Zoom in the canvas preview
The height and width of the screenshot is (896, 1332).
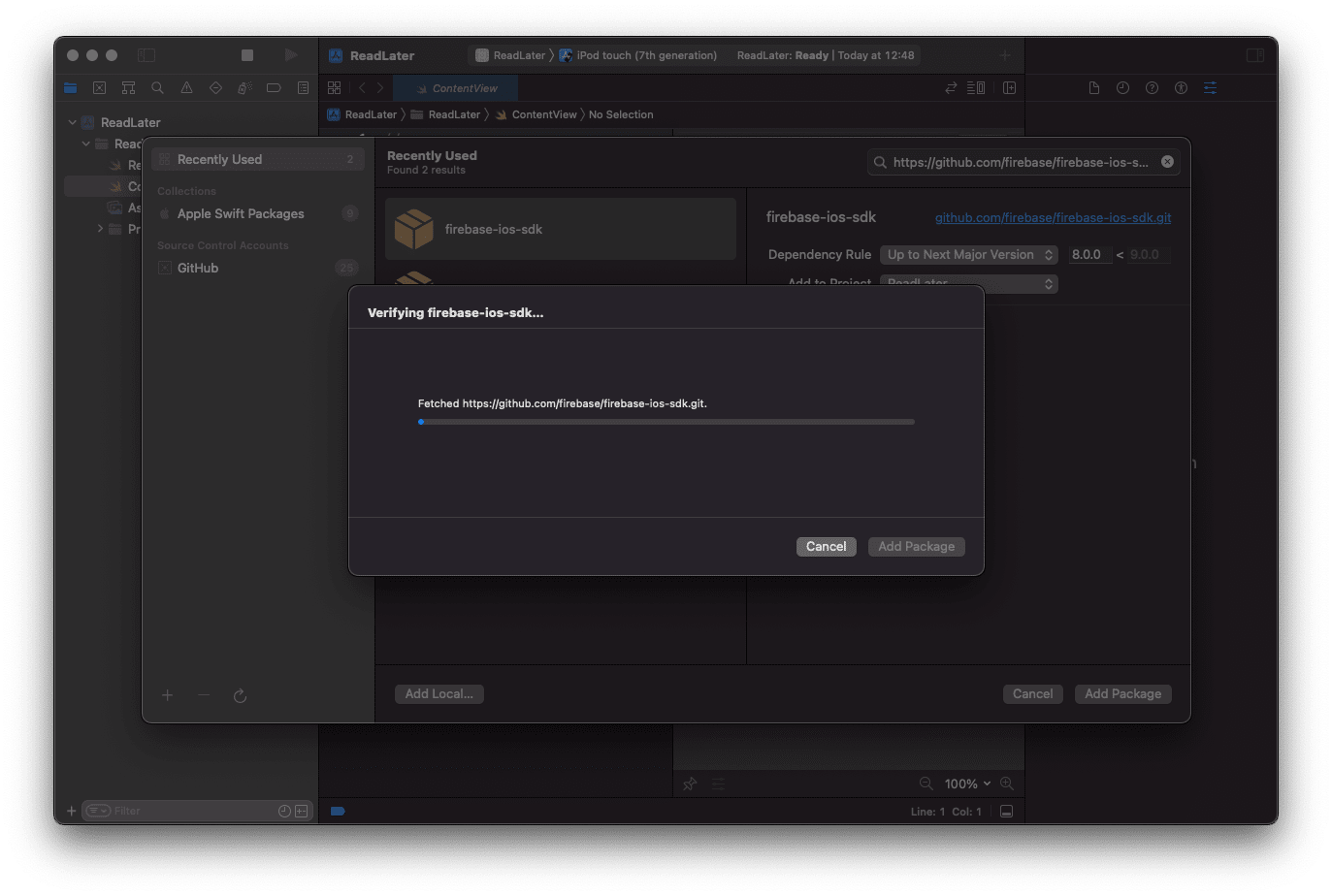click(1006, 784)
